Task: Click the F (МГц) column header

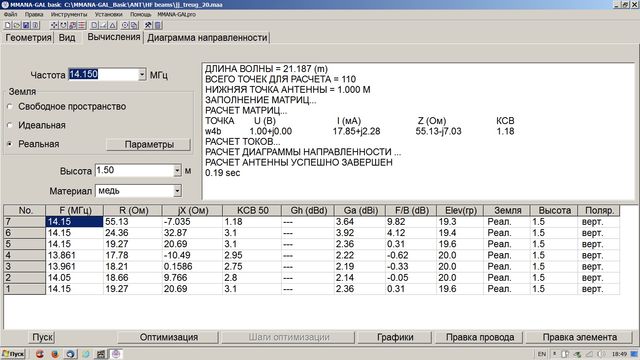Action: point(75,211)
